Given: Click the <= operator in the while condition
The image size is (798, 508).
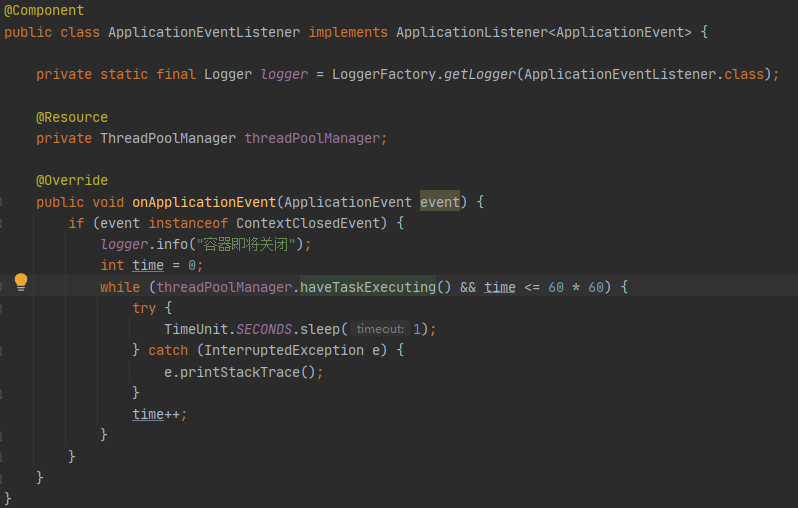Looking at the screenshot, I should coord(532,287).
